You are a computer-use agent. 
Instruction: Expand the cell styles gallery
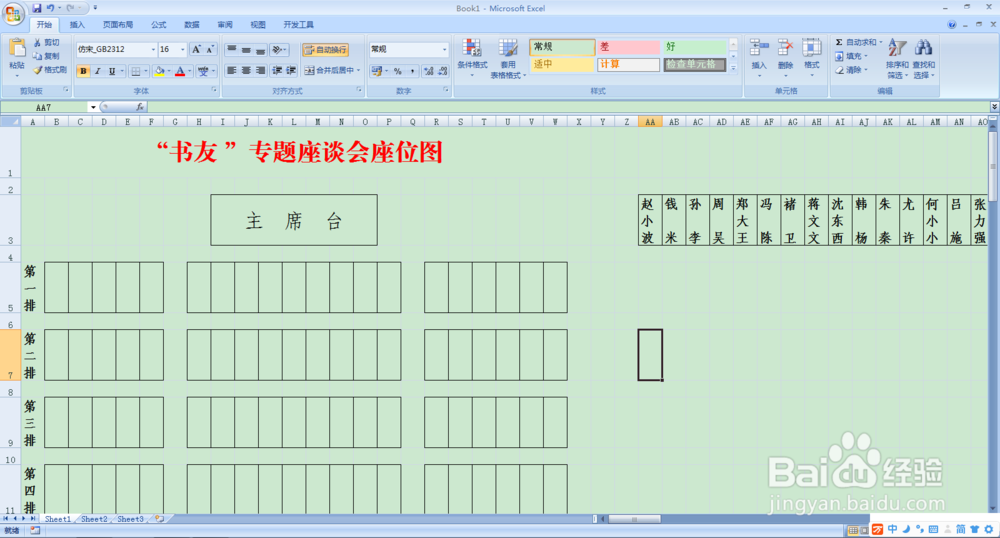(x=733, y=68)
